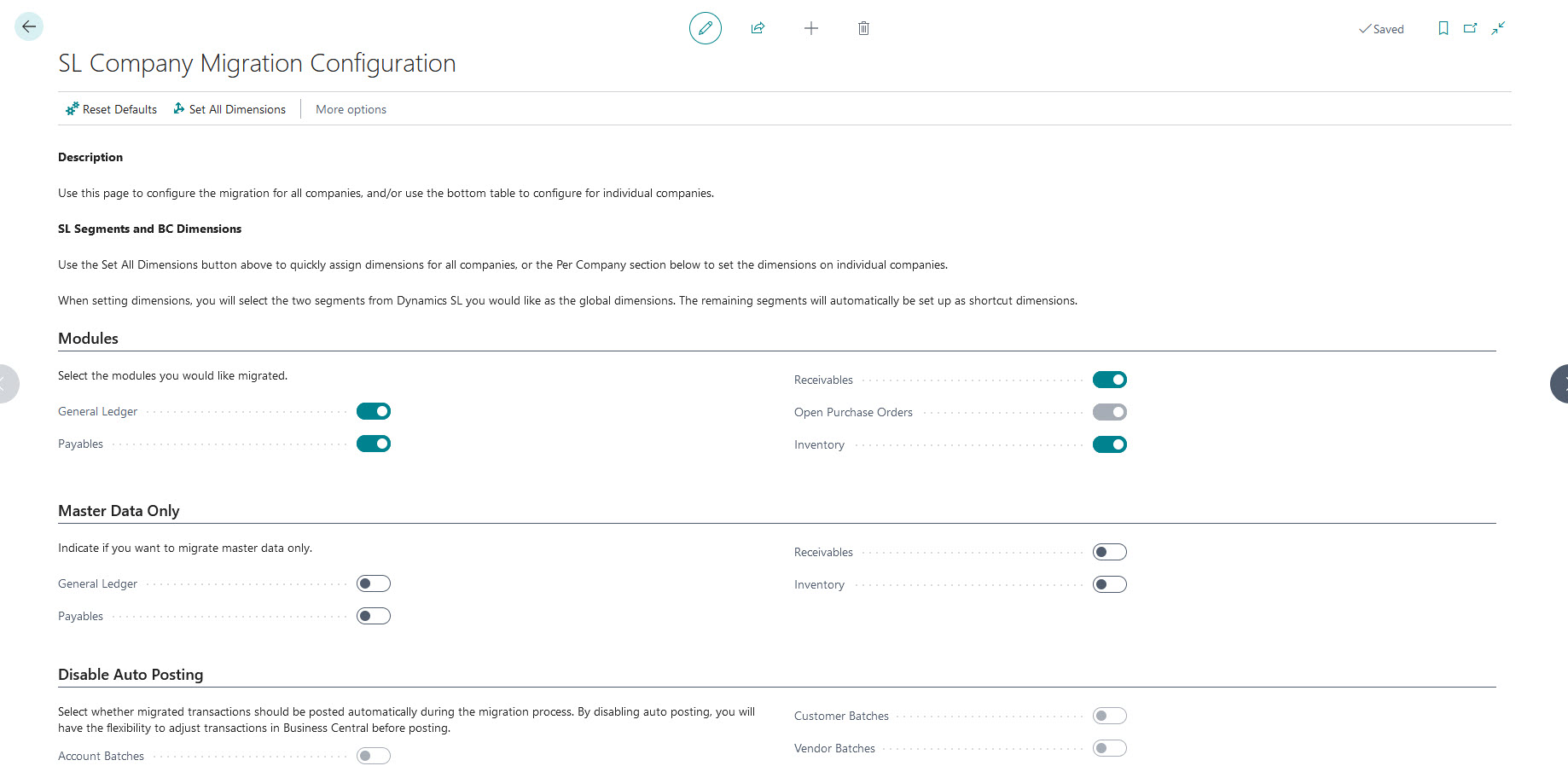
Task: Click the bookmark icon
Action: click(x=1443, y=28)
